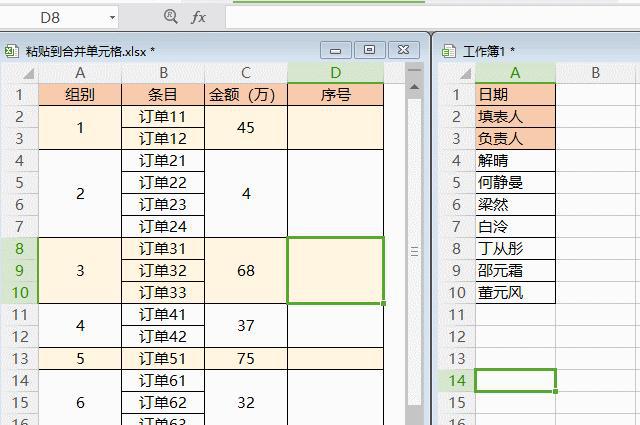Select header cell 金额（万）
This screenshot has width=640, height=425.
coord(246,95)
